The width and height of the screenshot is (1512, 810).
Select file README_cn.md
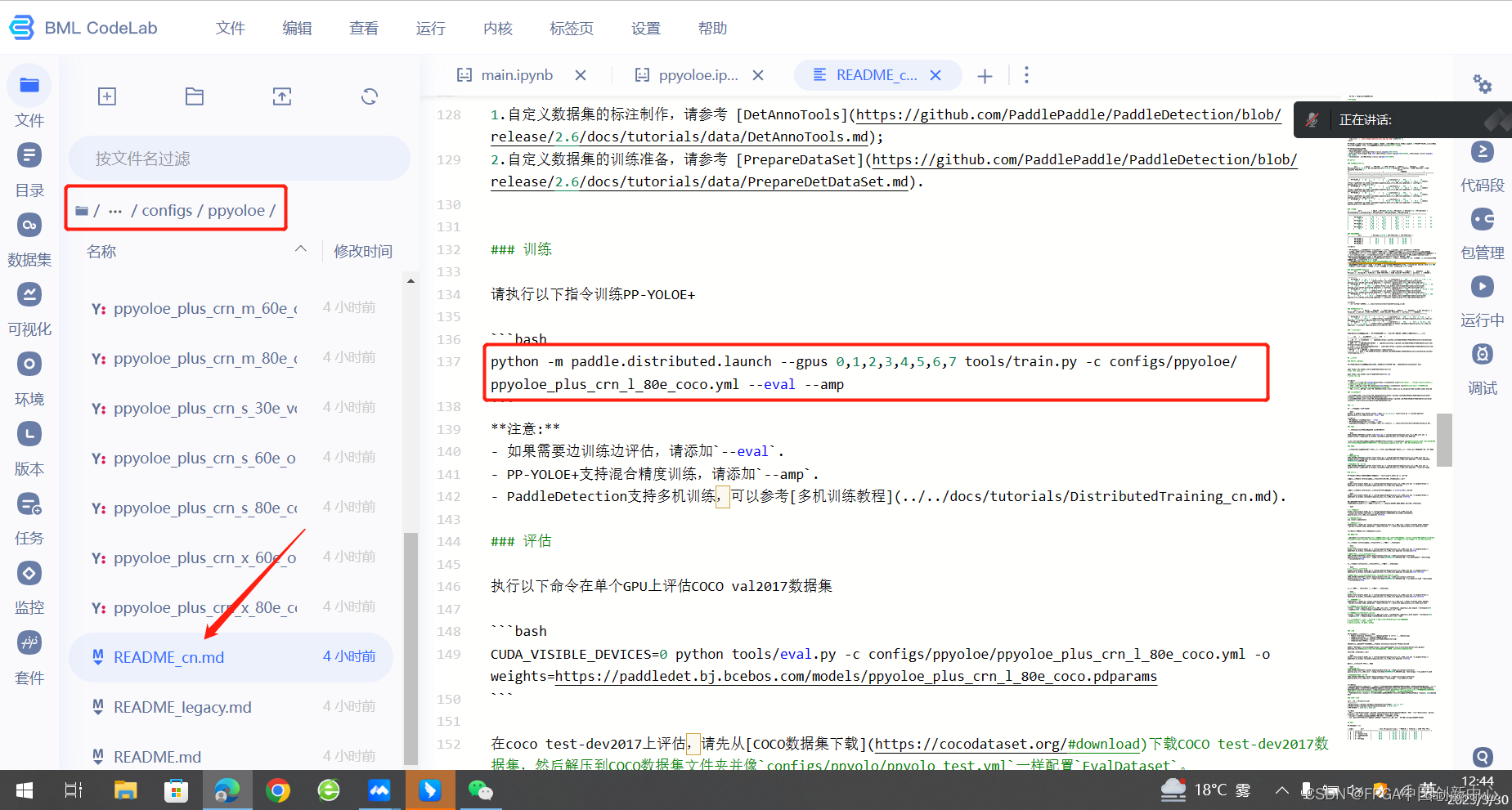(x=231, y=657)
